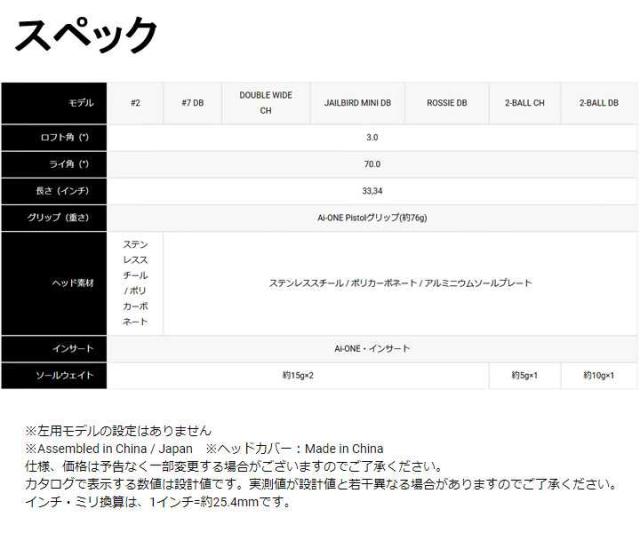Image resolution: width=640 pixels, height=533 pixels.
Task: Click the DOUBLE WIDE CH column header
Action: (265, 103)
